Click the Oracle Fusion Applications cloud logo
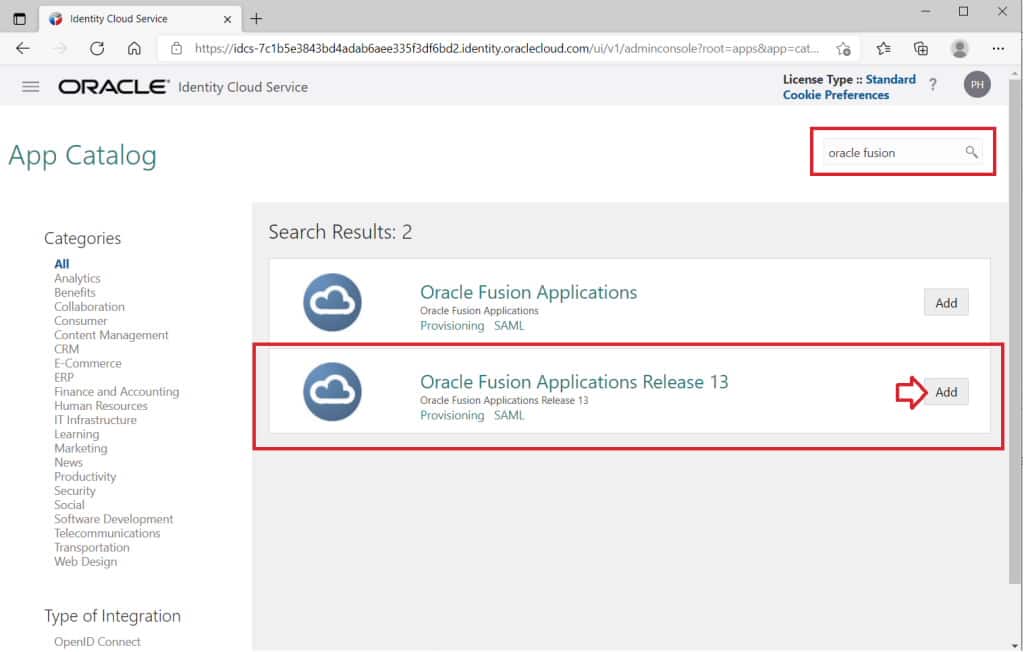This screenshot has height=652, width=1024. click(331, 302)
